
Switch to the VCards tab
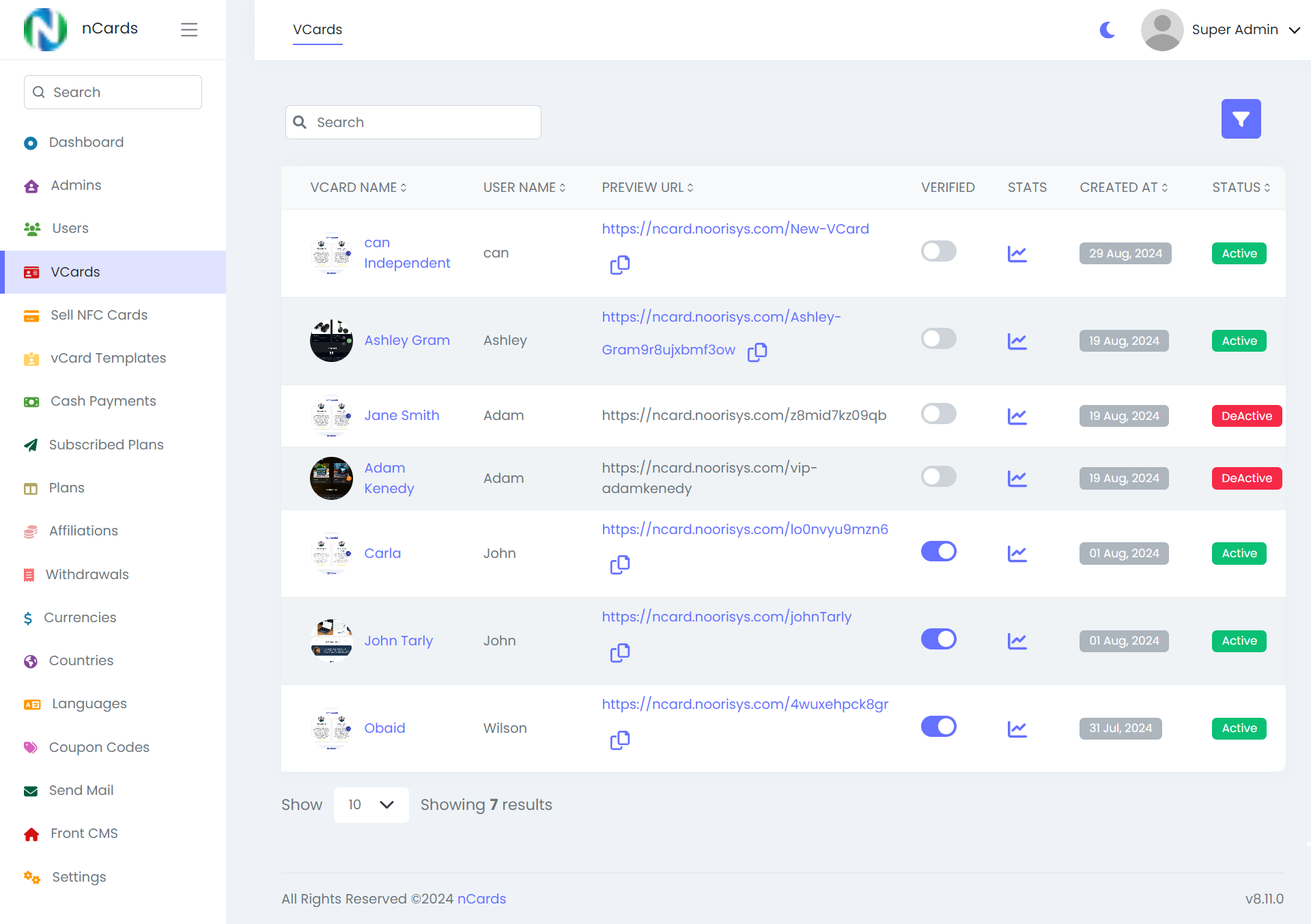point(317,29)
